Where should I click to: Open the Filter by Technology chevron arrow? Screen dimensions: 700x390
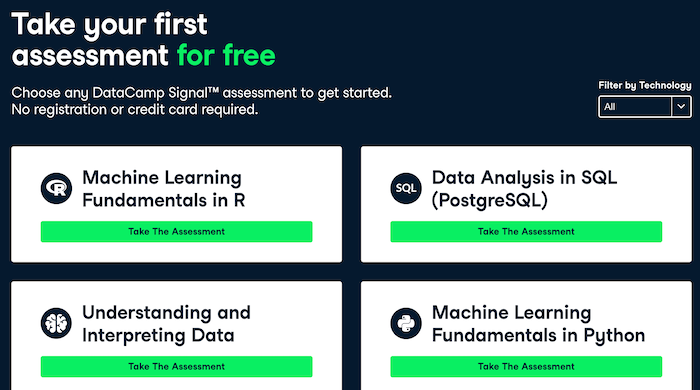[x=681, y=107]
